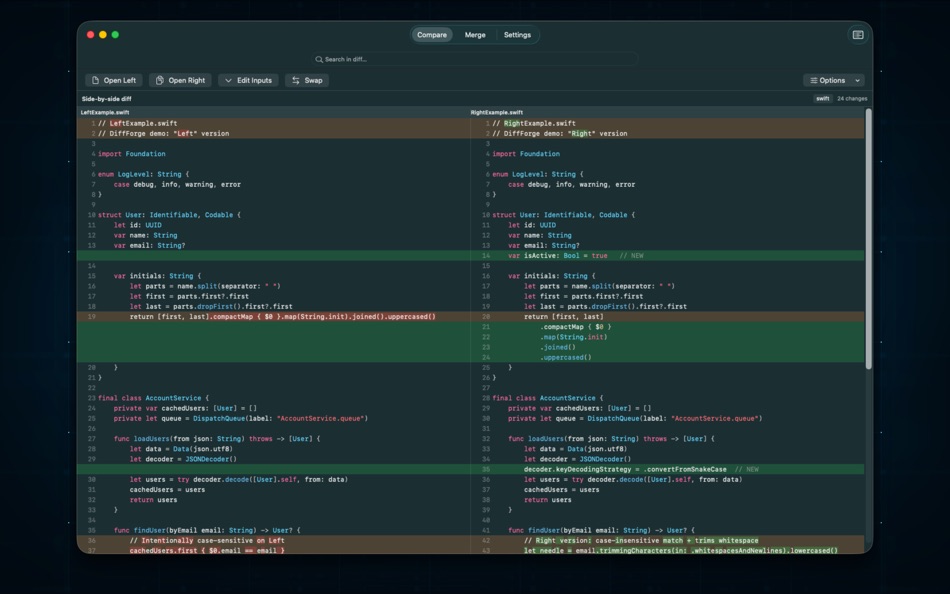Click the Swap button

click(307, 80)
